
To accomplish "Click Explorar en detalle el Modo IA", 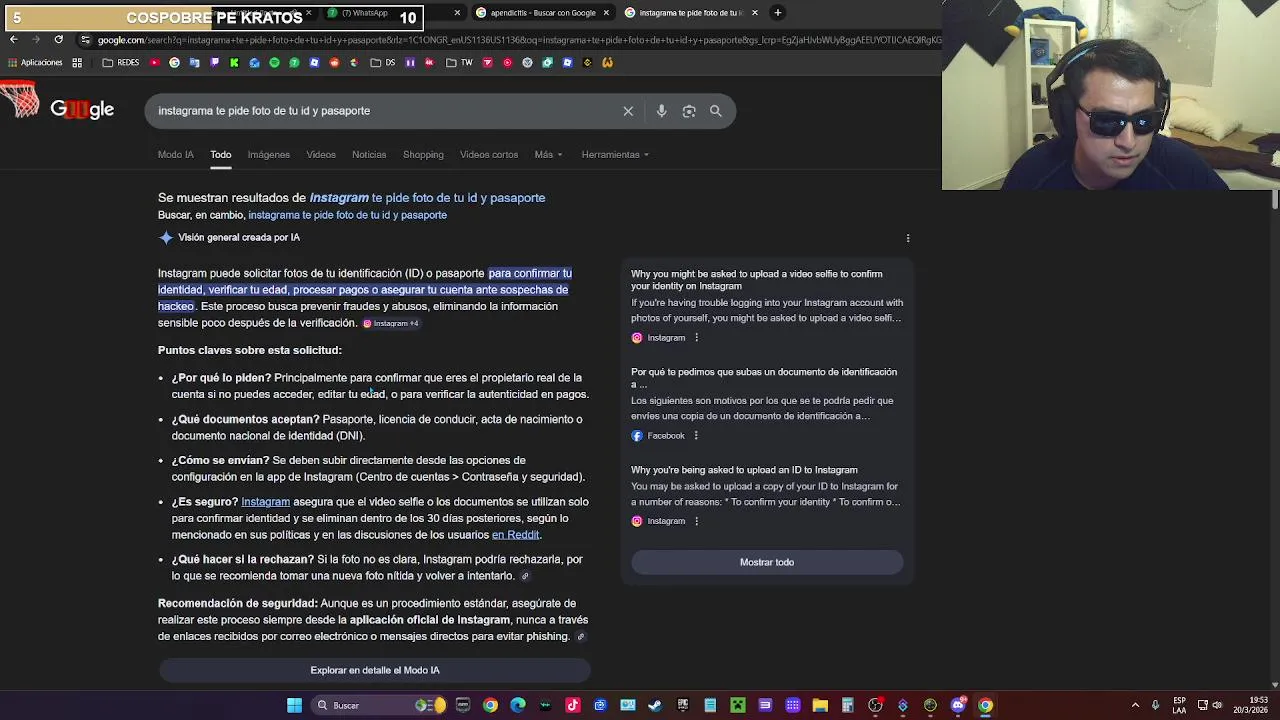I will pyautogui.click(x=375, y=670).
